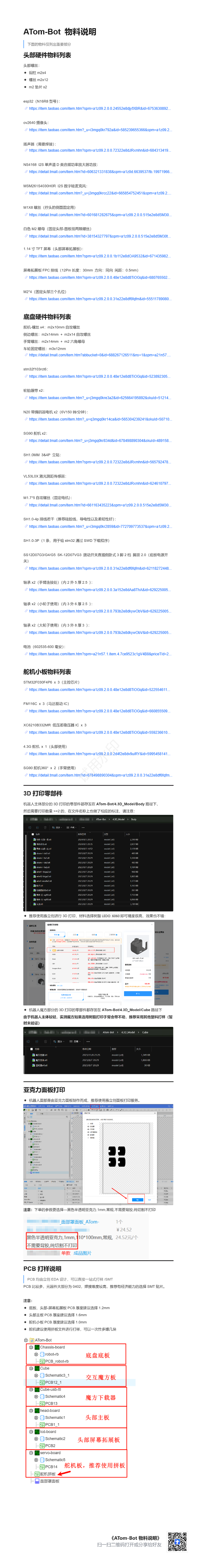Click link icon beside XC6210B332MR 稳压器 URL

26,732
